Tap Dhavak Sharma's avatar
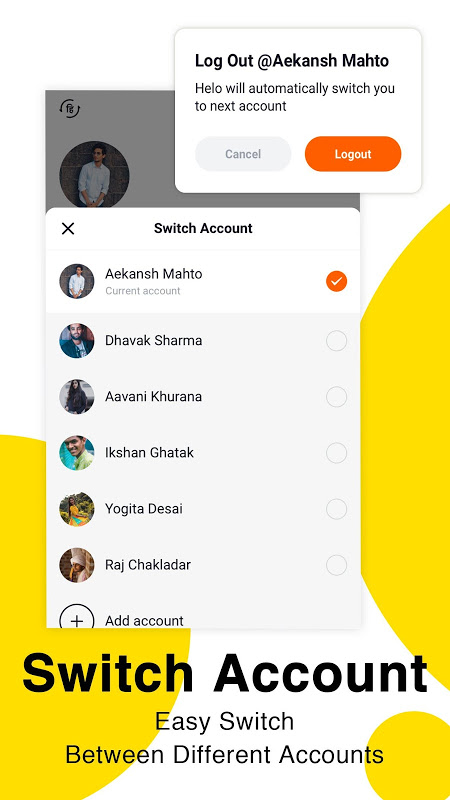450x800 pixels. point(77,340)
